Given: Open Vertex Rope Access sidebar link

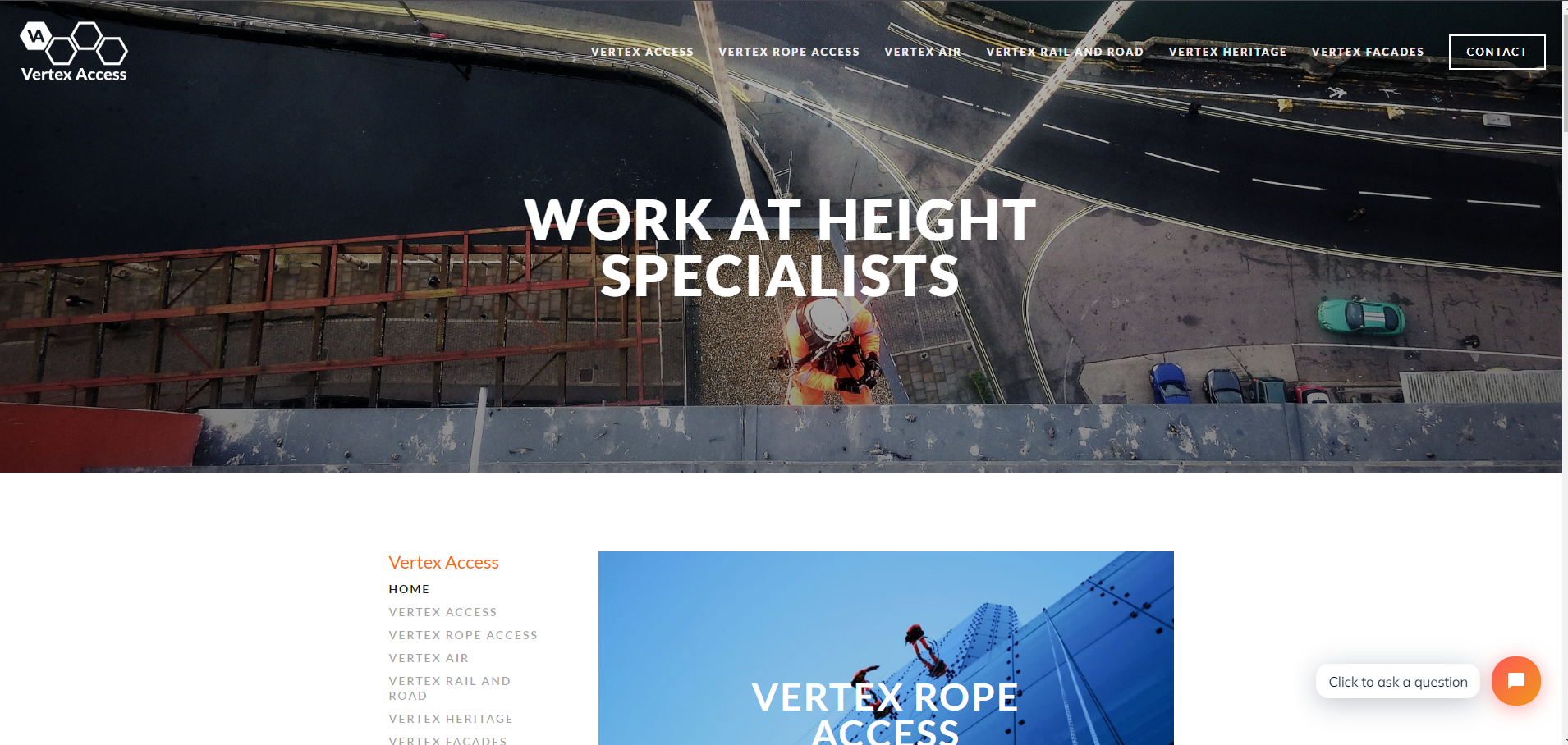Looking at the screenshot, I should (463, 635).
